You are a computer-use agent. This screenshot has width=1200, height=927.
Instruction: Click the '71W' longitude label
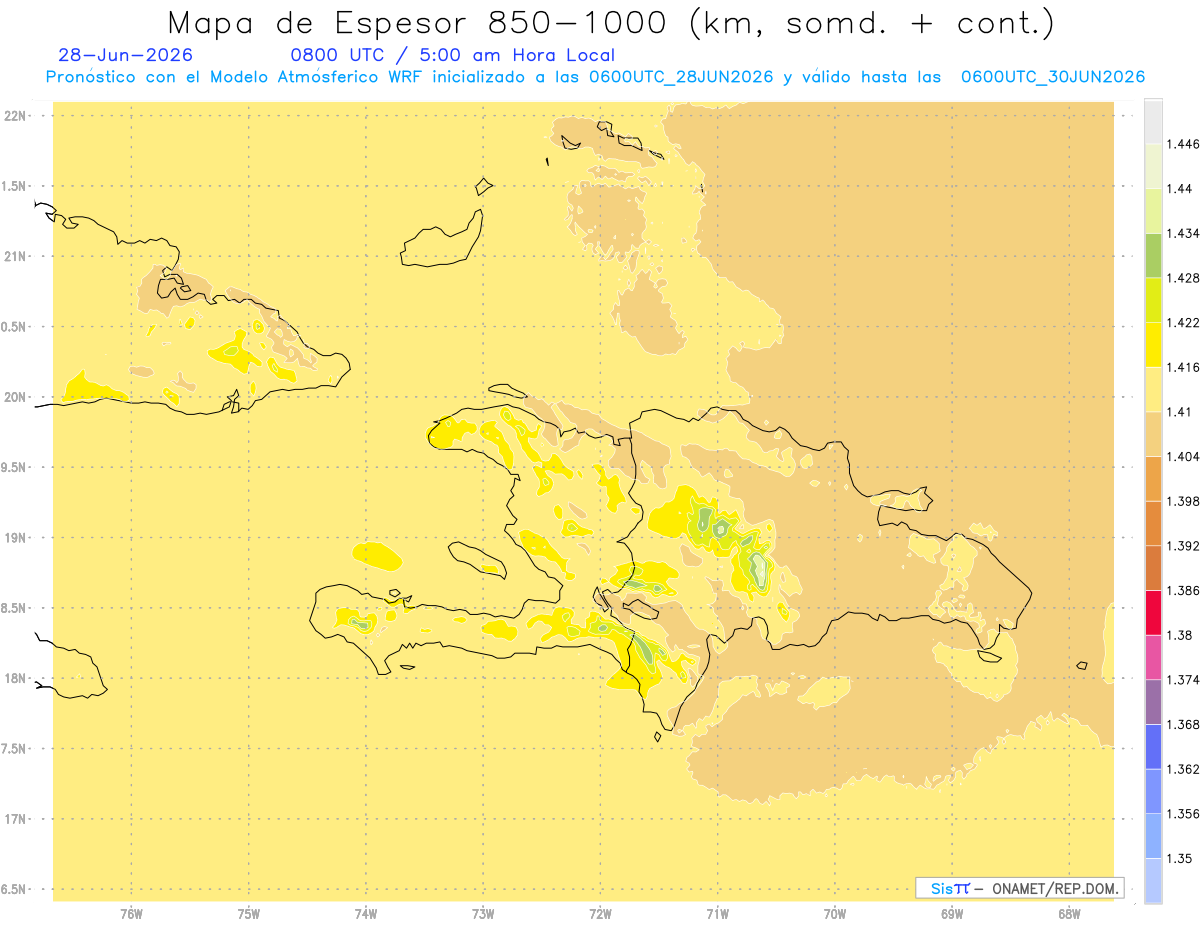click(x=717, y=914)
